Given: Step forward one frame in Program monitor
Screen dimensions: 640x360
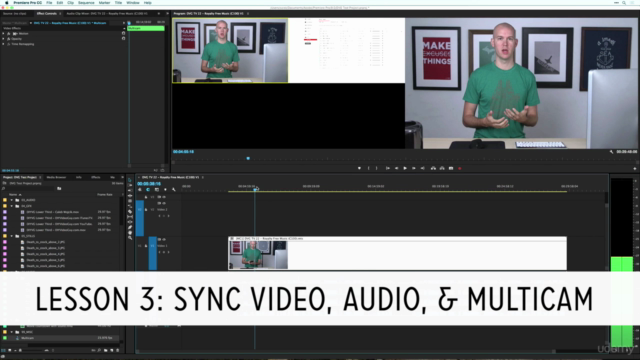Looking at the screenshot, I should tap(413, 168).
